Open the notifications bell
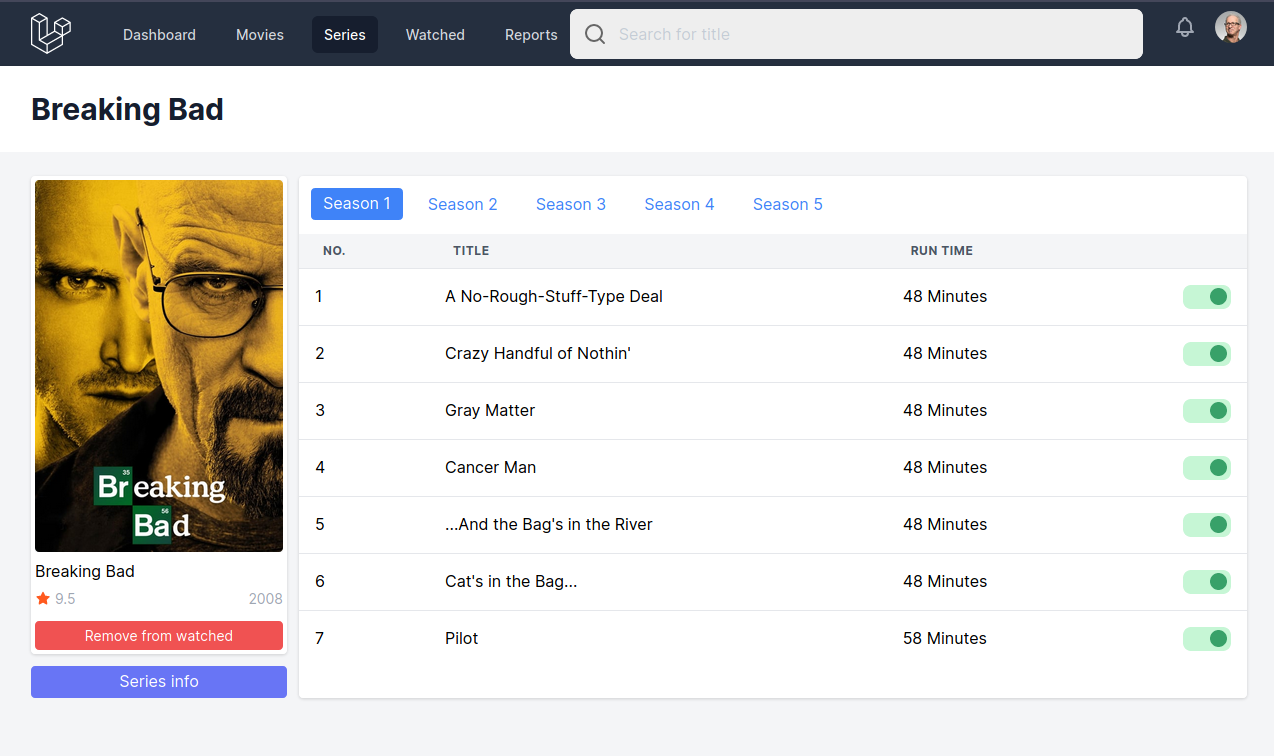The height and width of the screenshot is (756, 1274). [1185, 27]
